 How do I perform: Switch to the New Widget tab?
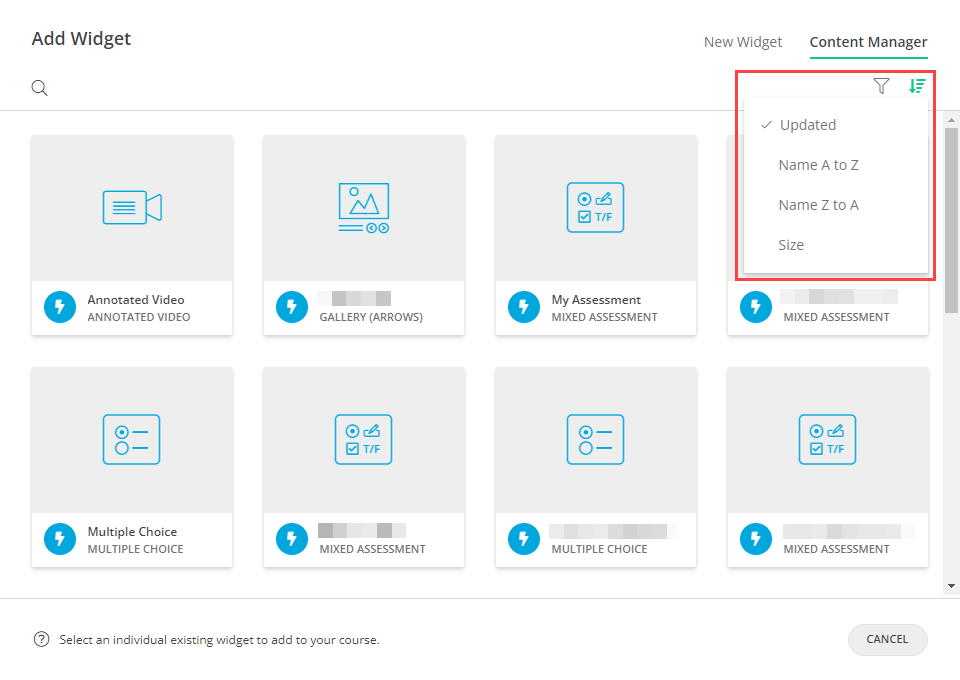(x=743, y=41)
